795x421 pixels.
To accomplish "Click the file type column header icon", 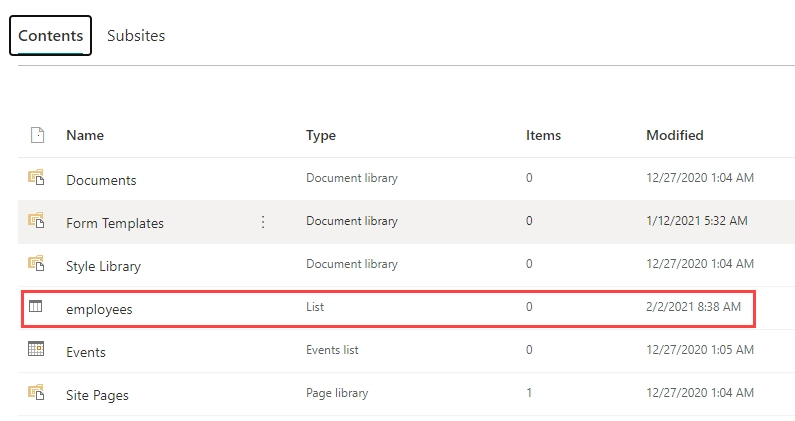I will pos(38,135).
